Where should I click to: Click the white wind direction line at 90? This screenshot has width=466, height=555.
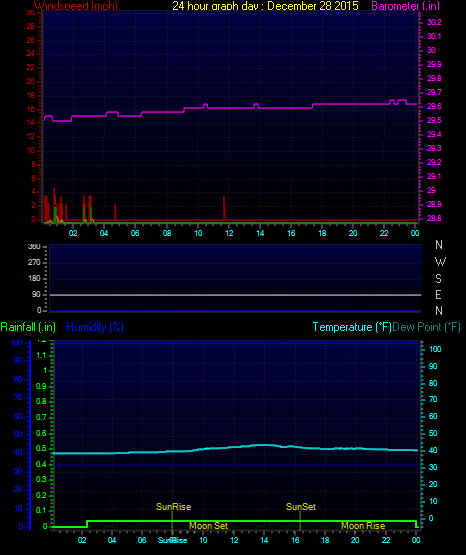235,295
